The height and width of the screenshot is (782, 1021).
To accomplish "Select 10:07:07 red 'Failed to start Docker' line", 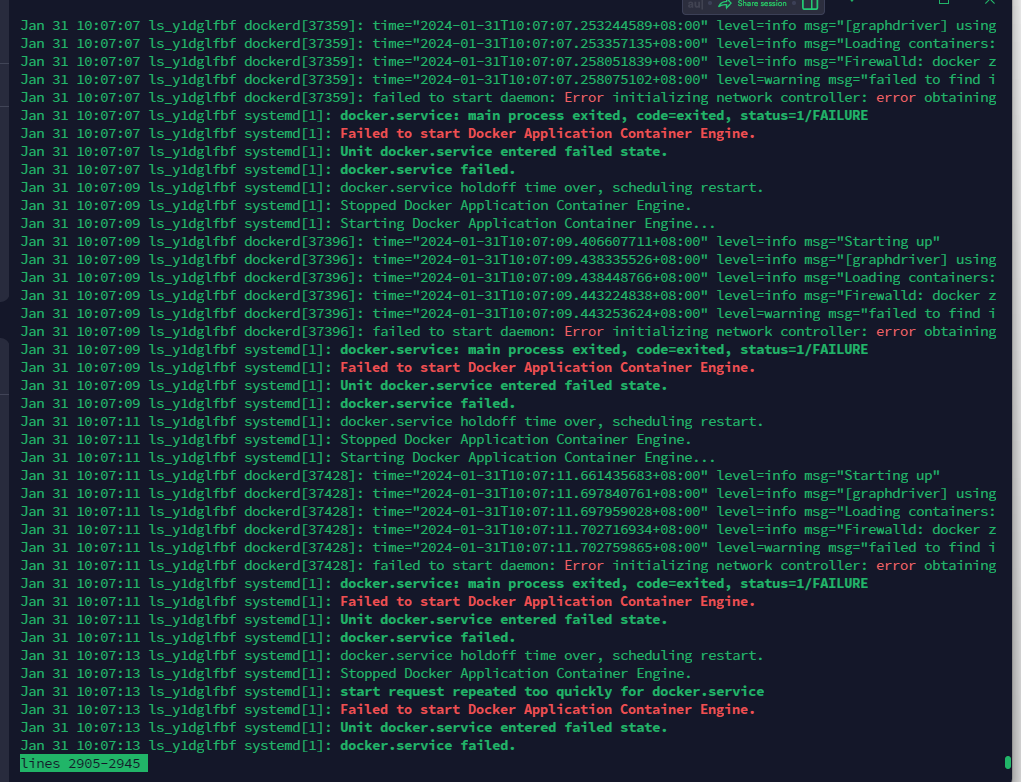I will pyautogui.click(x=548, y=133).
